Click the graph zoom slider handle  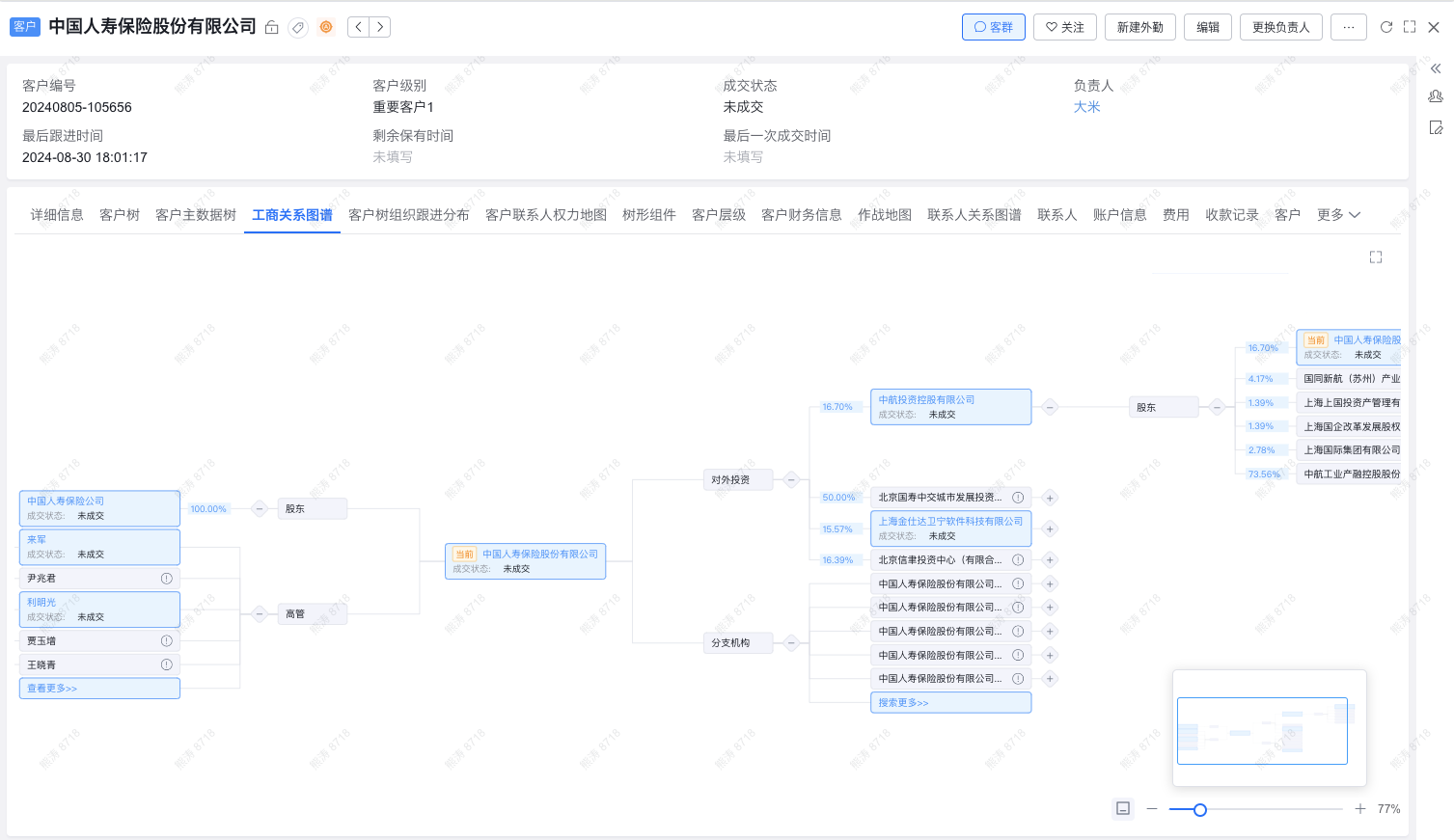pos(1199,810)
